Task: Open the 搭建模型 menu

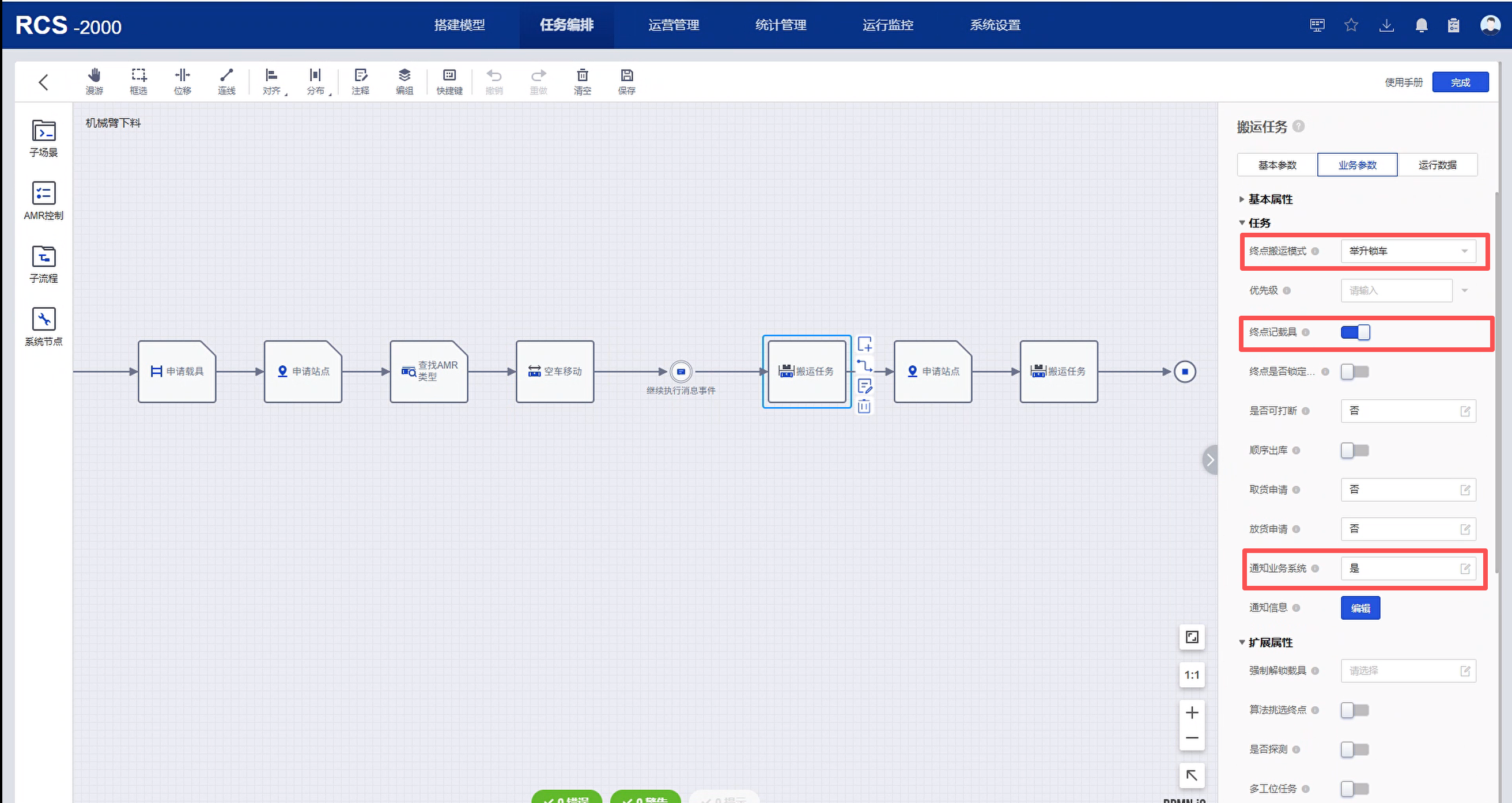Action: point(460,25)
